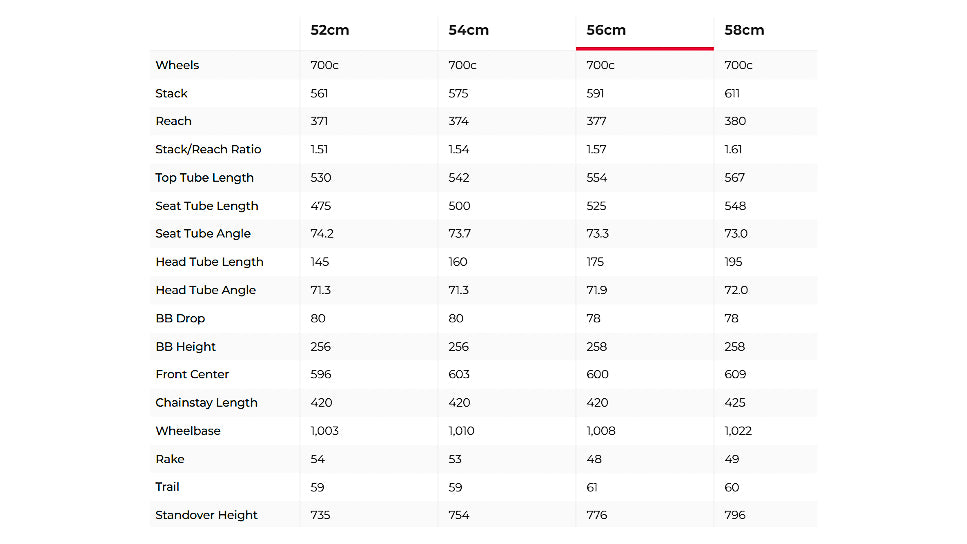
Task: Select the 52cm size column header
Action: [x=330, y=30]
